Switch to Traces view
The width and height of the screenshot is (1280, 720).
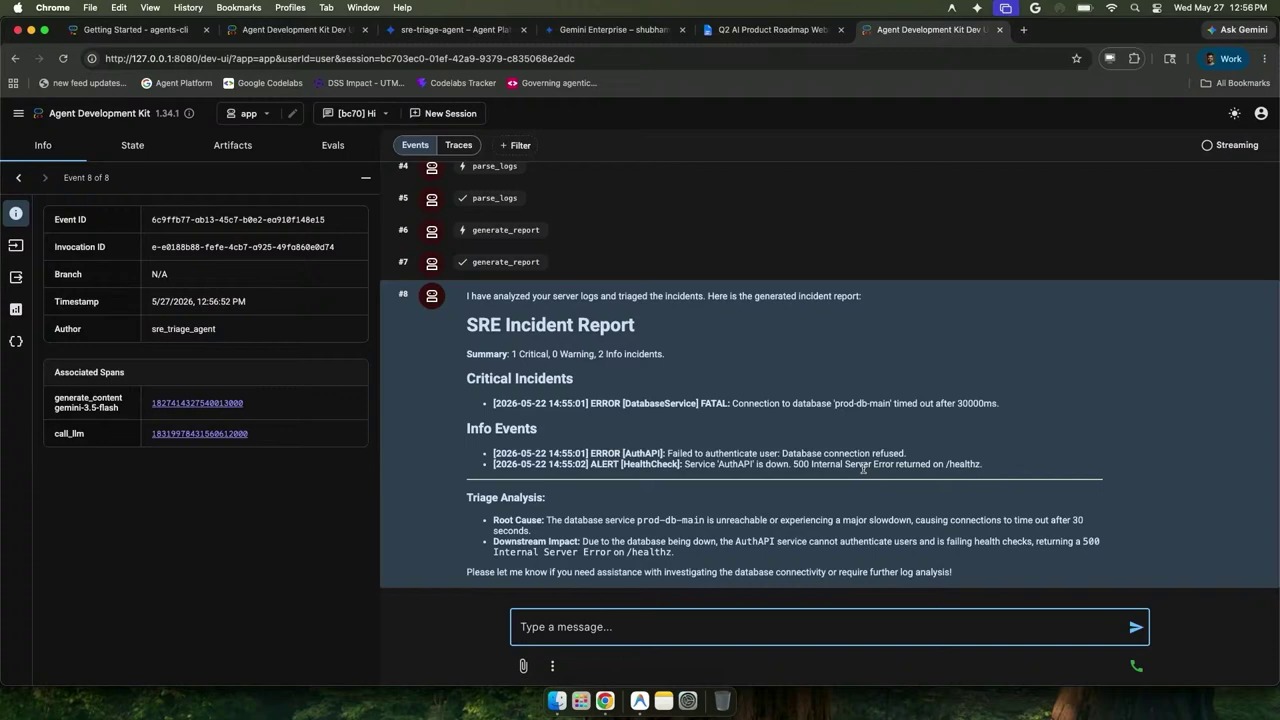coord(459,145)
